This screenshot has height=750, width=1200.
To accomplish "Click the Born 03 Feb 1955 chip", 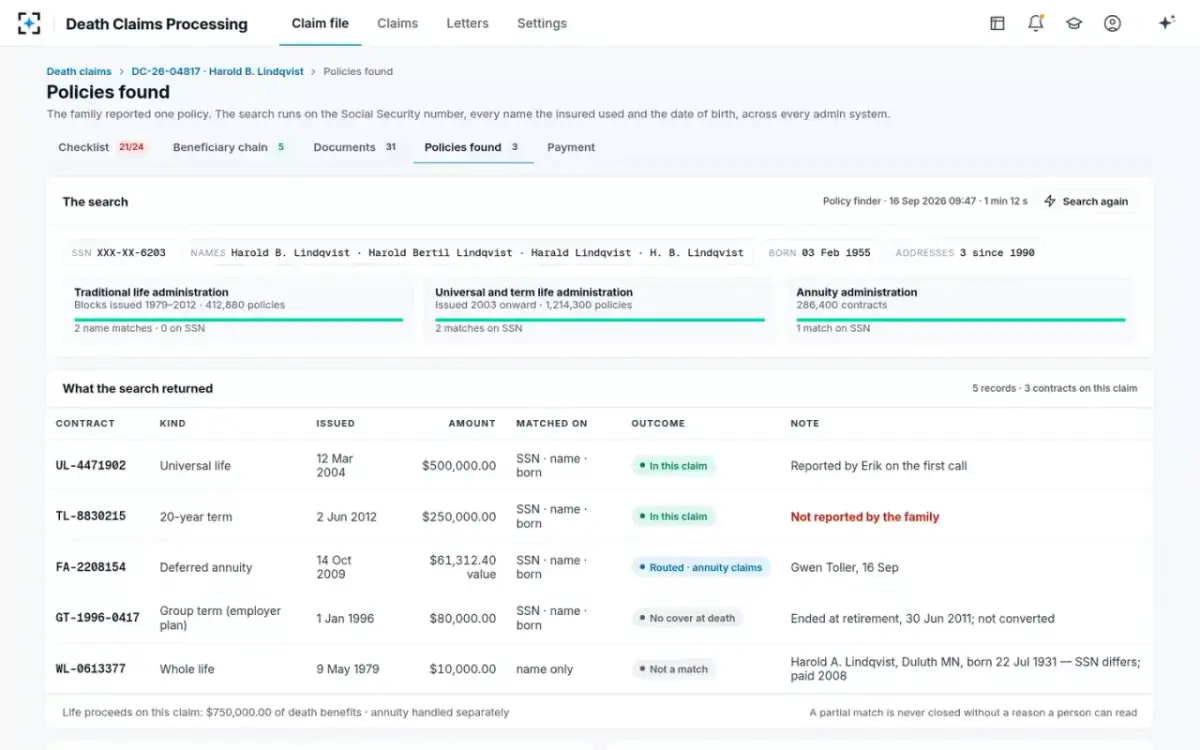I will click(819, 253).
